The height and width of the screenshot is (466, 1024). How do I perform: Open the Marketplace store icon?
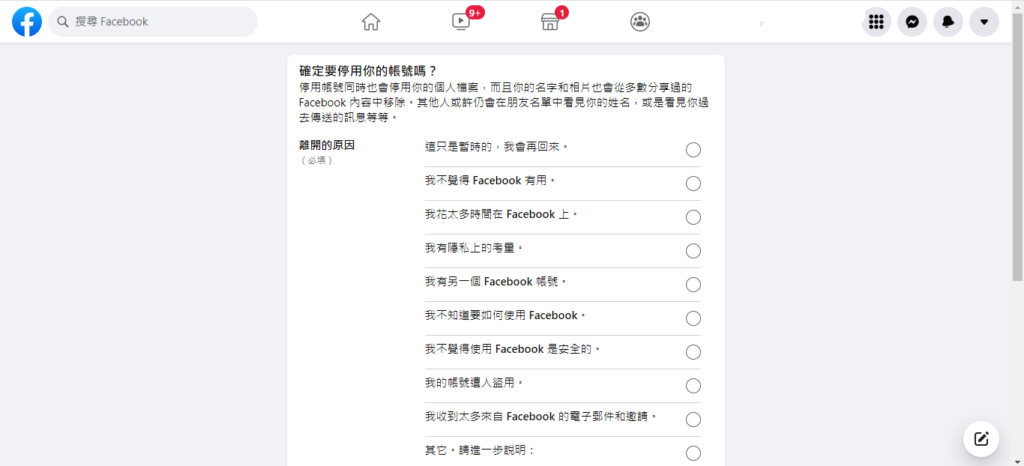[x=551, y=22]
